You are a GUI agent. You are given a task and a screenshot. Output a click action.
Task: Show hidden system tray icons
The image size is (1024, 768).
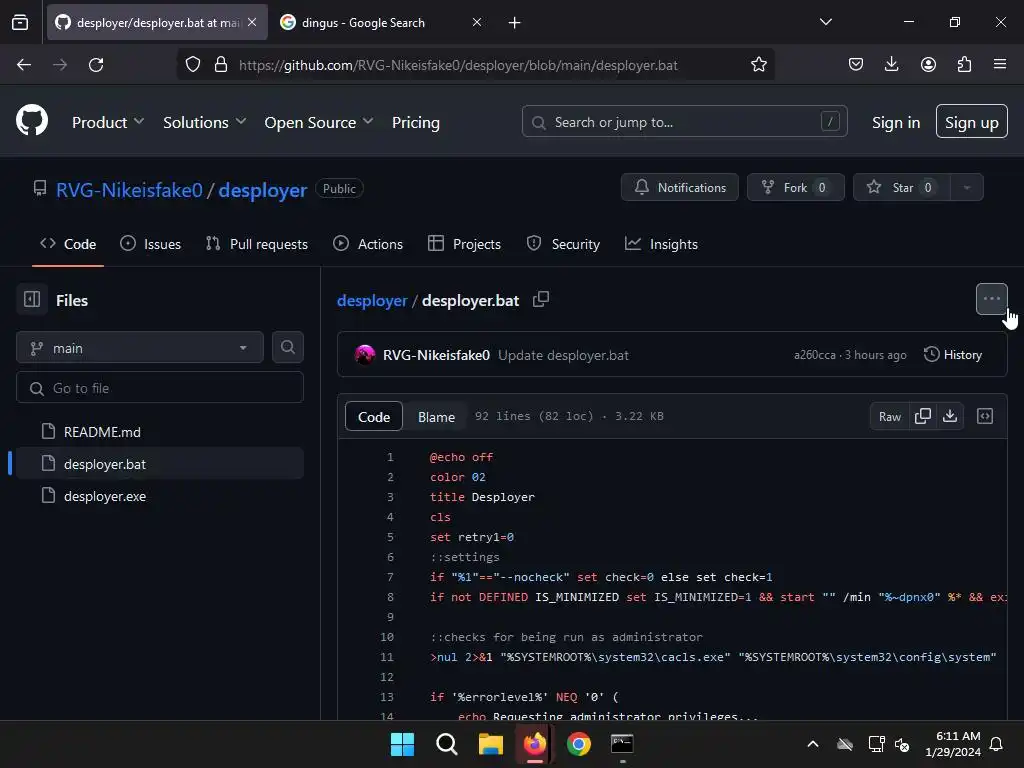[813, 744]
